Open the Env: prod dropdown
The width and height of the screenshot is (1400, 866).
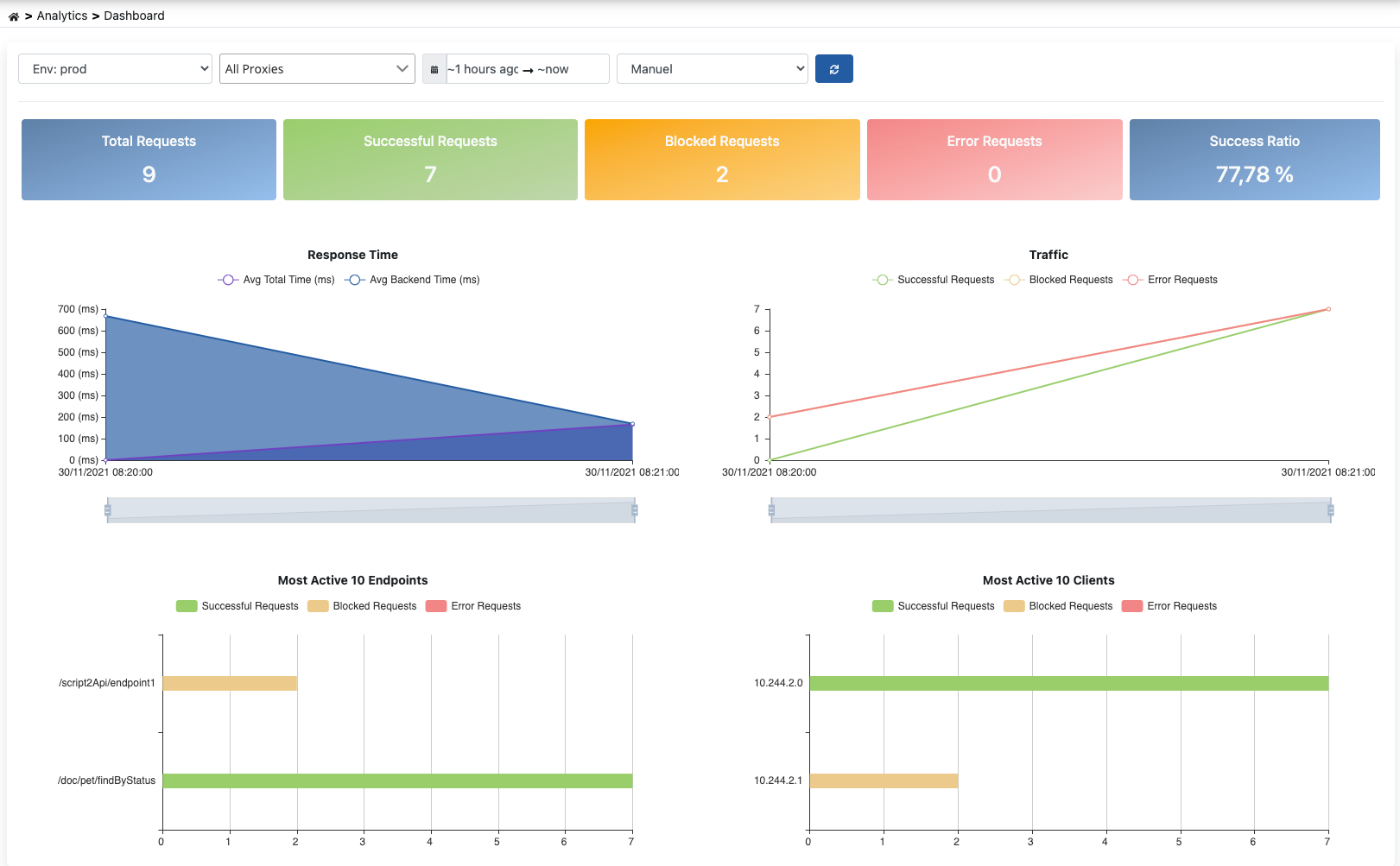point(115,69)
